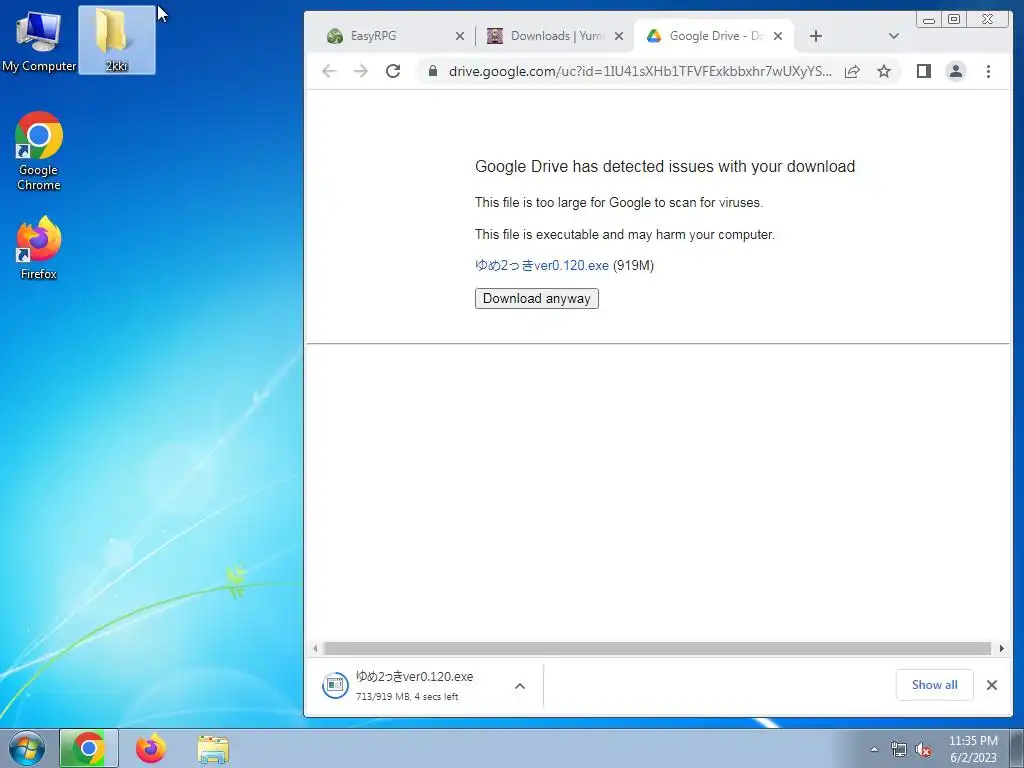This screenshot has height=768, width=1024.
Task: Launch Firefox from the taskbar
Action: tap(151, 748)
